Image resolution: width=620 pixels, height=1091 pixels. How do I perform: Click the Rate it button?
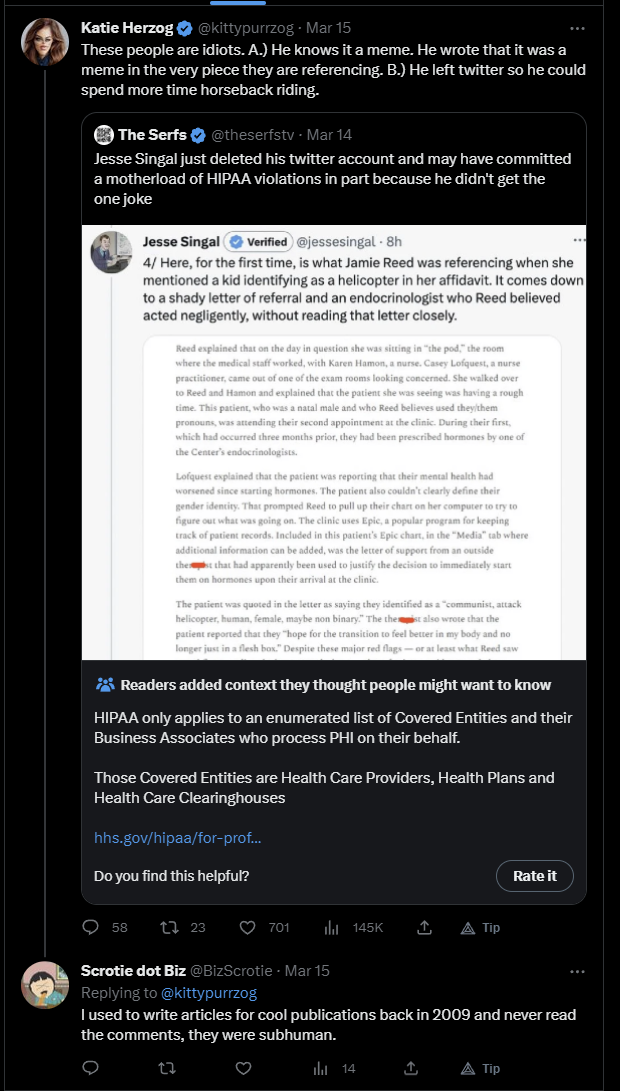point(534,876)
